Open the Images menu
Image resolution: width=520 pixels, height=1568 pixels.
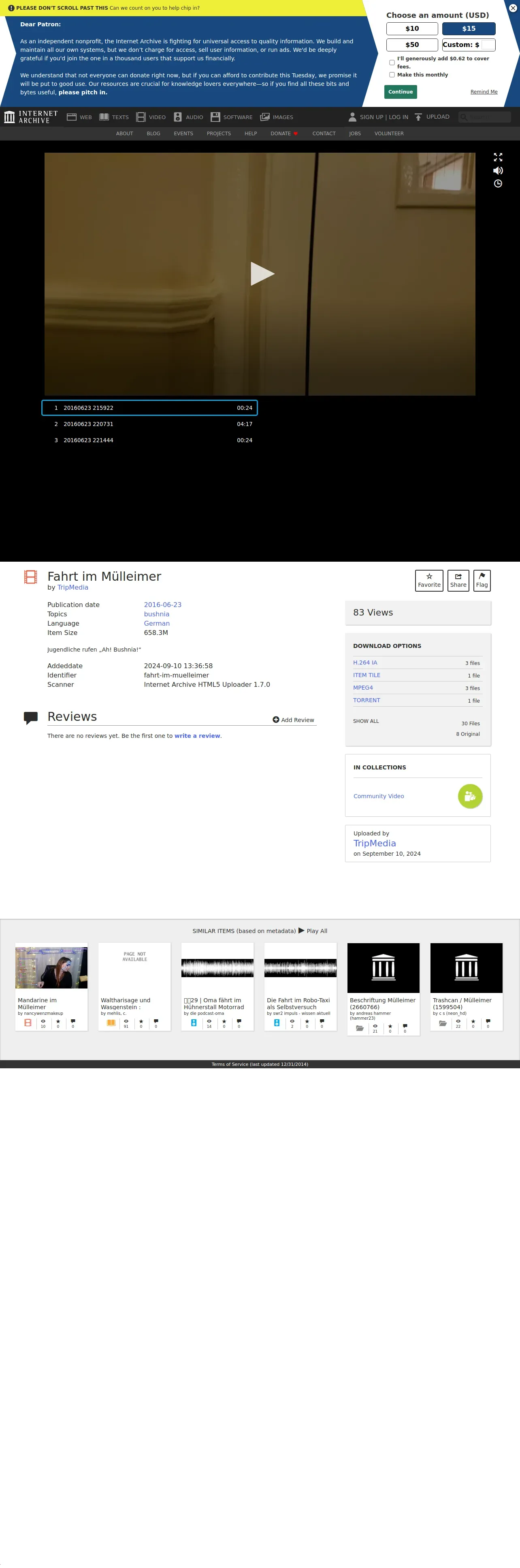coord(277,117)
